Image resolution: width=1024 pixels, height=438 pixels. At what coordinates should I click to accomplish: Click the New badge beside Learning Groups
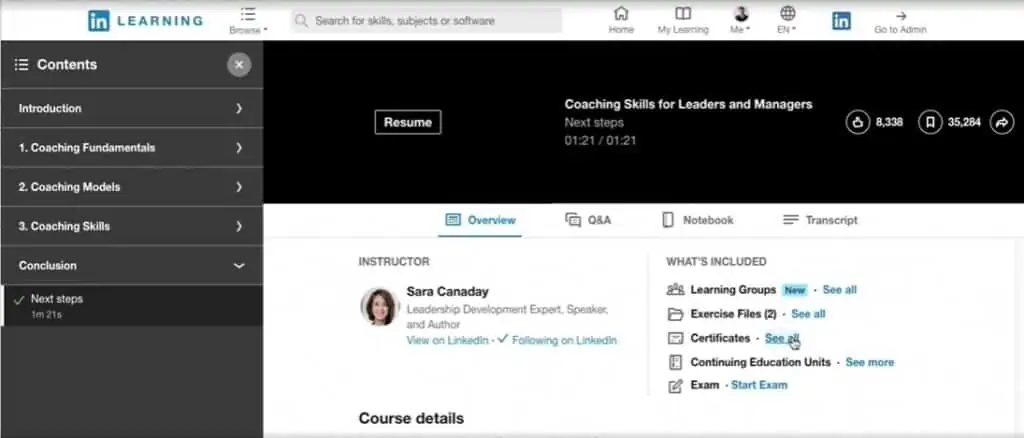tap(795, 290)
